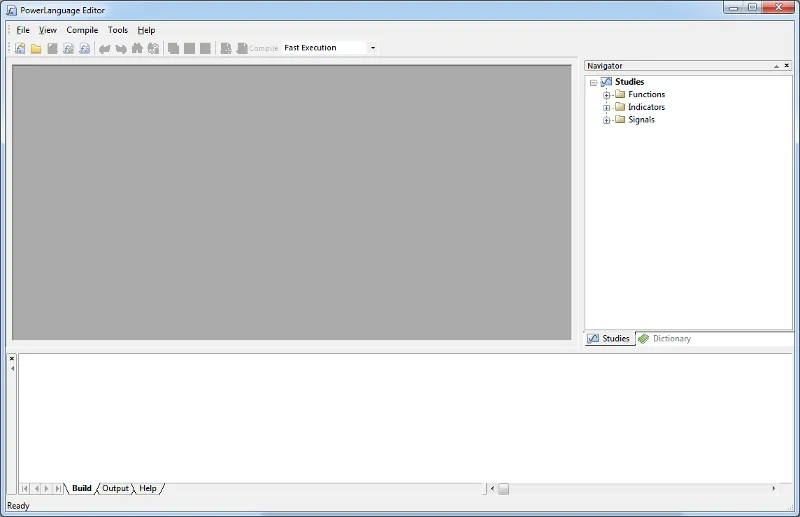The width and height of the screenshot is (800, 517).
Task: Click the output scrollbar right arrow
Action: (773, 489)
